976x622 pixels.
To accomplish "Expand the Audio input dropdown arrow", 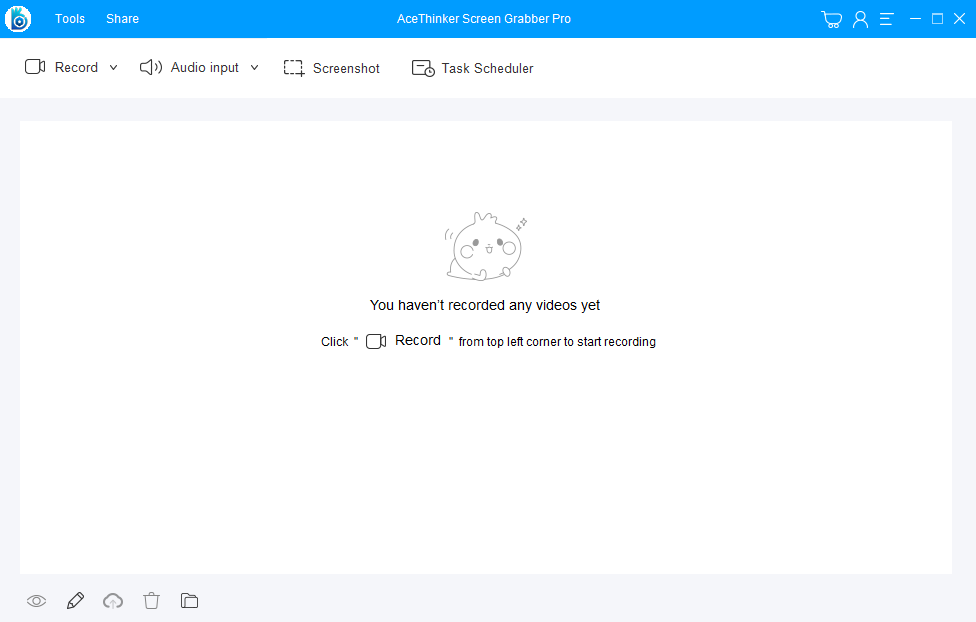I will coord(255,67).
